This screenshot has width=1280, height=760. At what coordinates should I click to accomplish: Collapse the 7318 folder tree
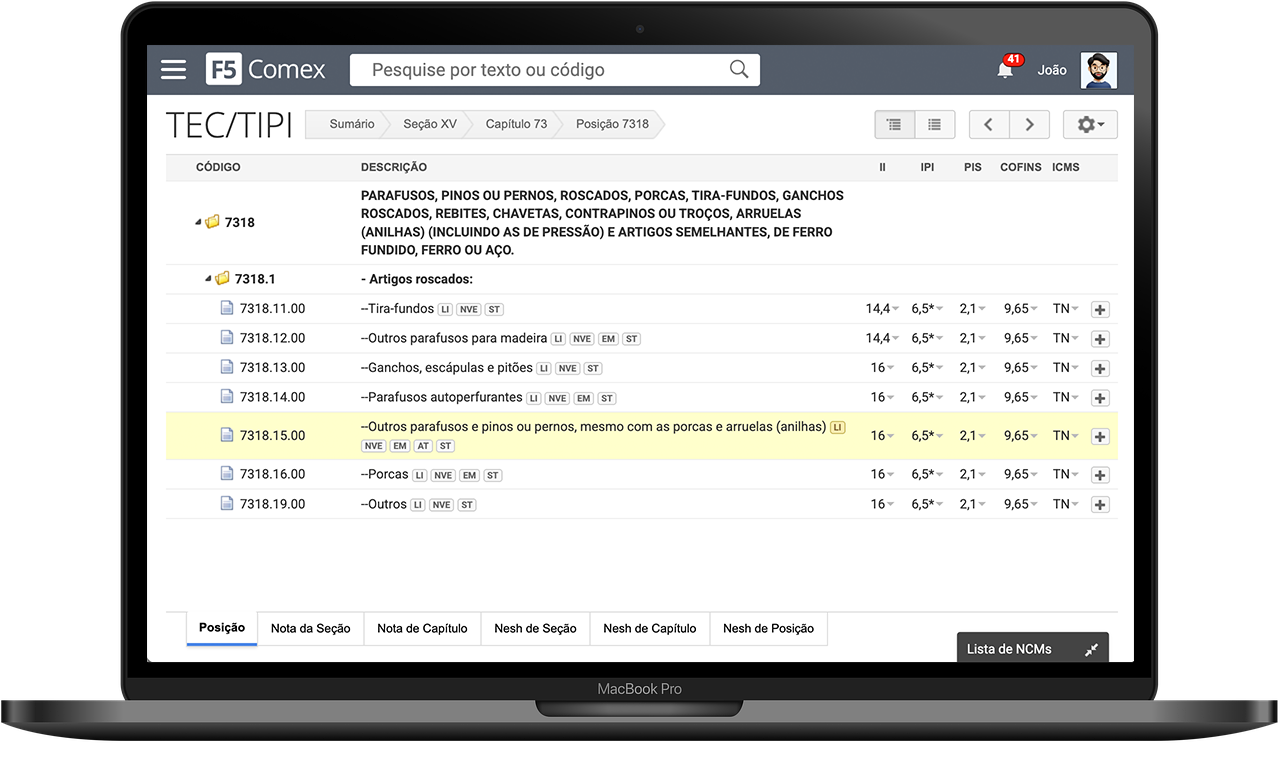(199, 223)
